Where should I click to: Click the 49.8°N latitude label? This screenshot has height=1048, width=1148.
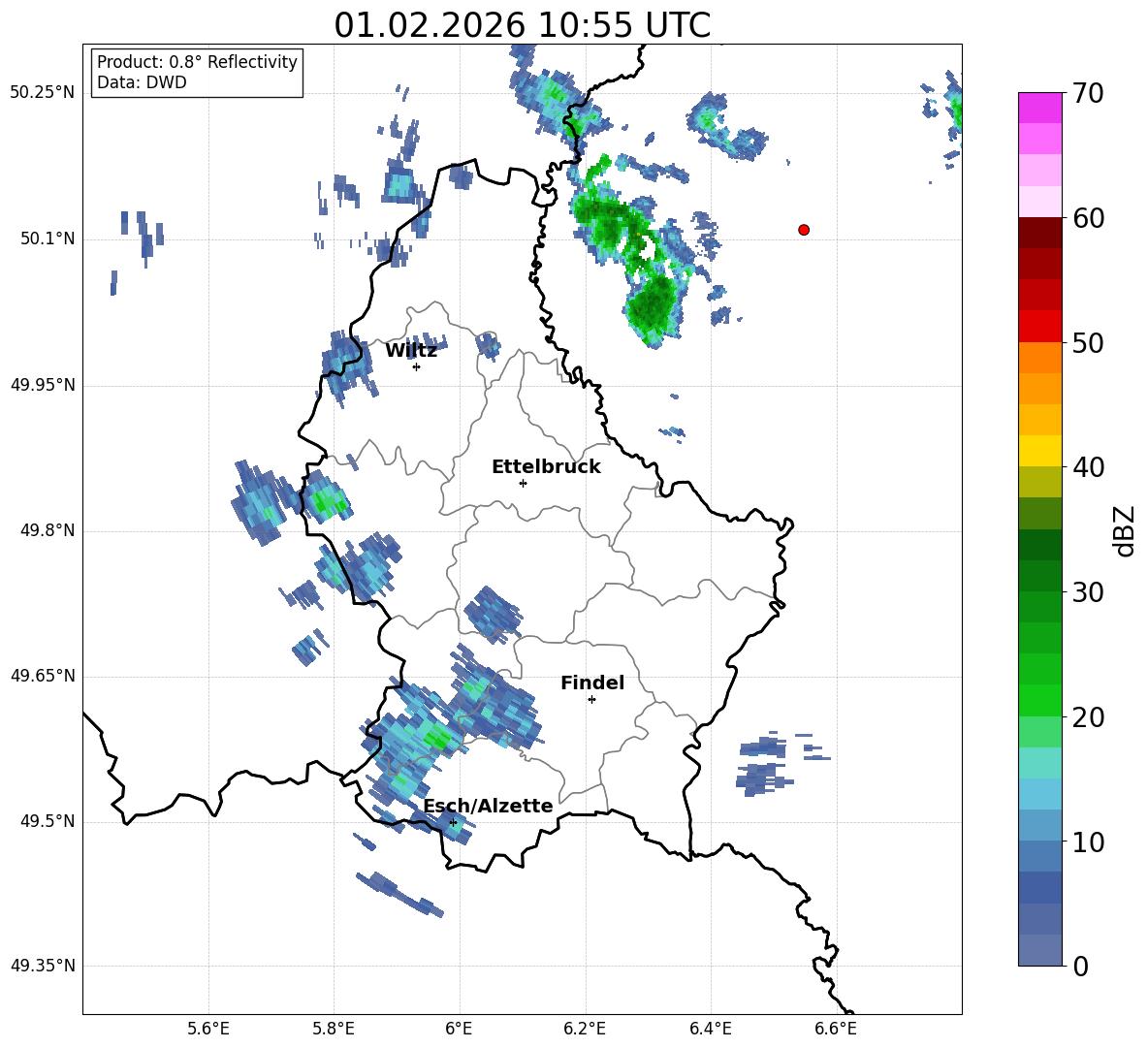pos(48,530)
